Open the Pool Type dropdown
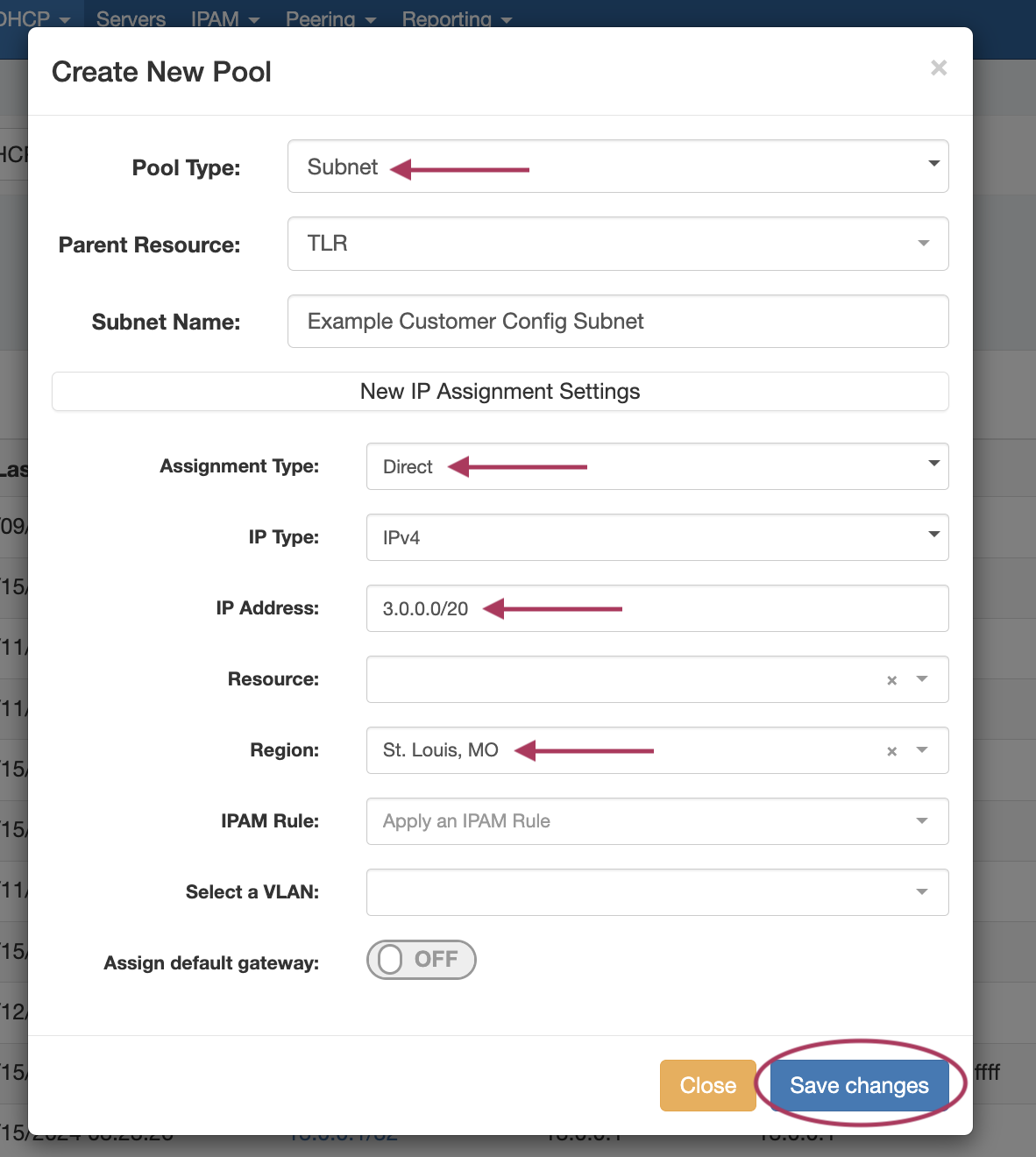 [x=618, y=167]
